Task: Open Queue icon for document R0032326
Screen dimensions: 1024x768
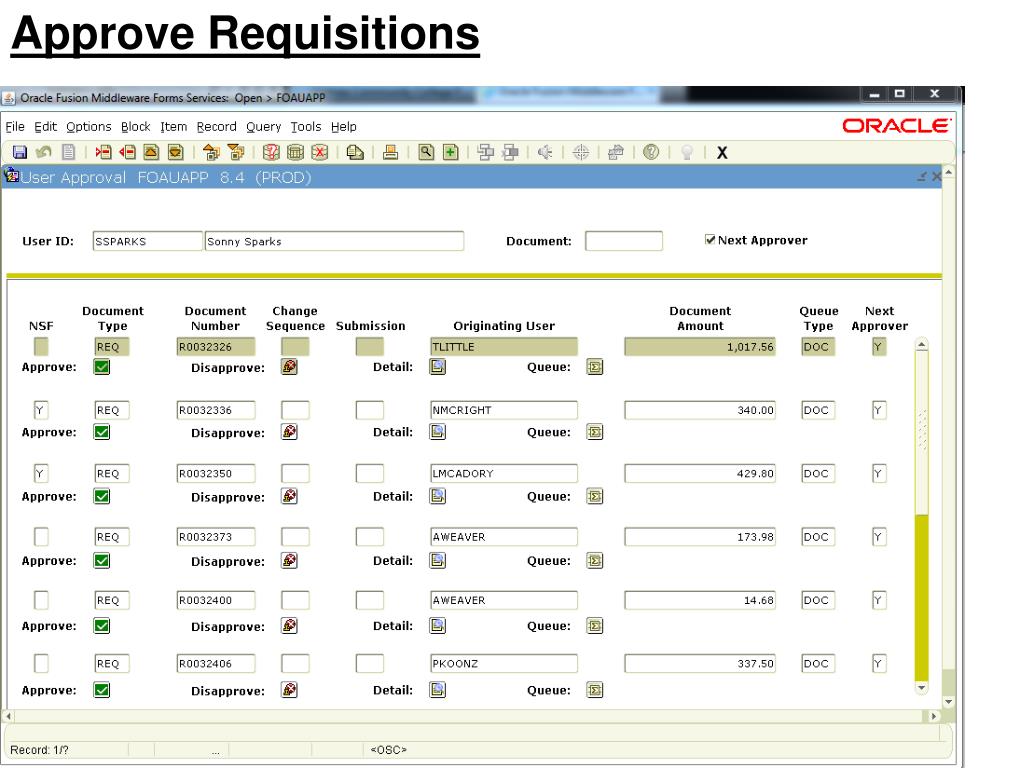Action: tap(594, 367)
